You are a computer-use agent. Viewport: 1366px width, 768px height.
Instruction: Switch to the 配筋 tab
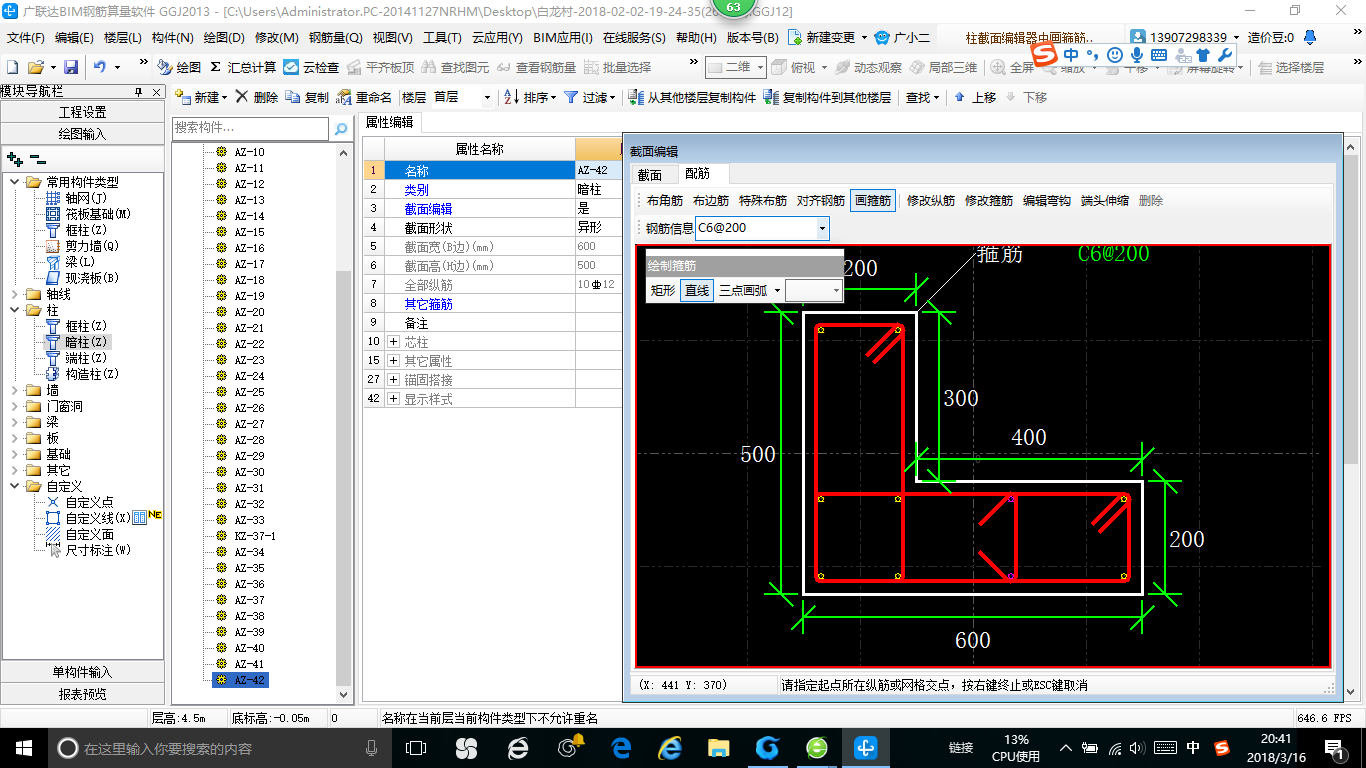697,174
